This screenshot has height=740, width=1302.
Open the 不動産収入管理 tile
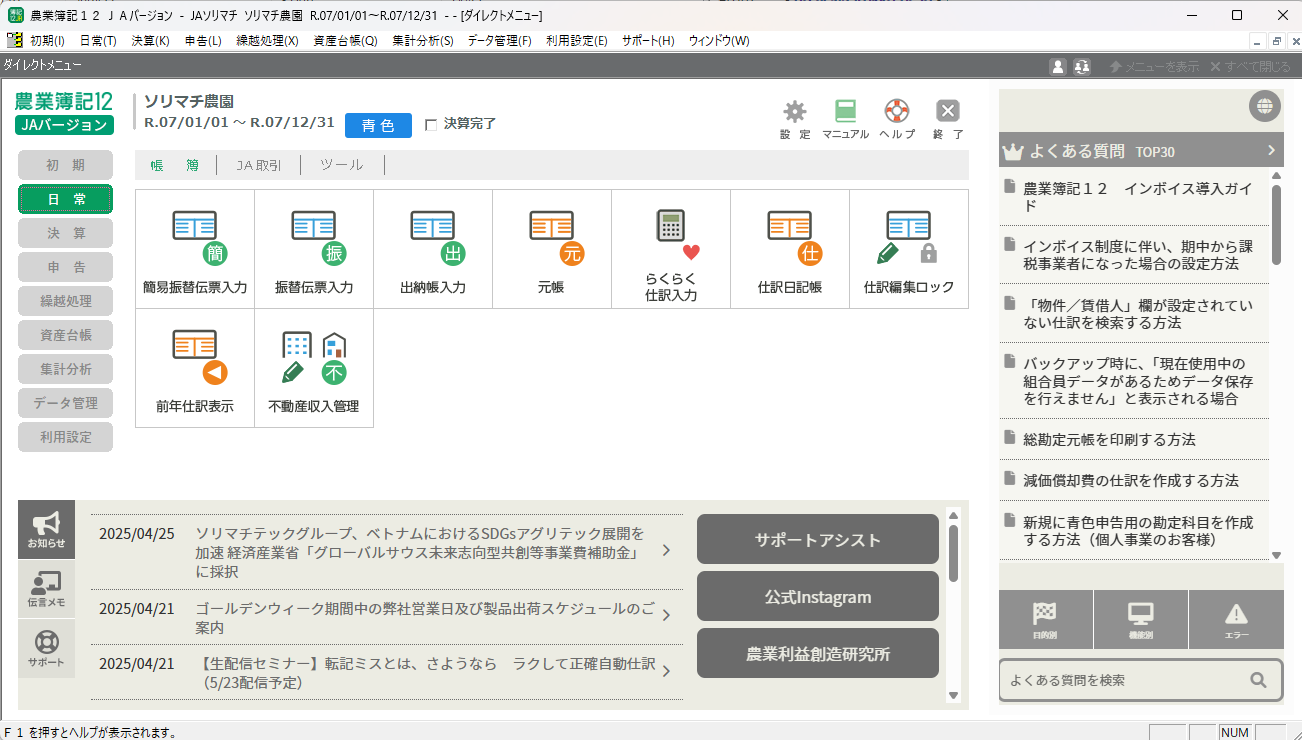314,368
